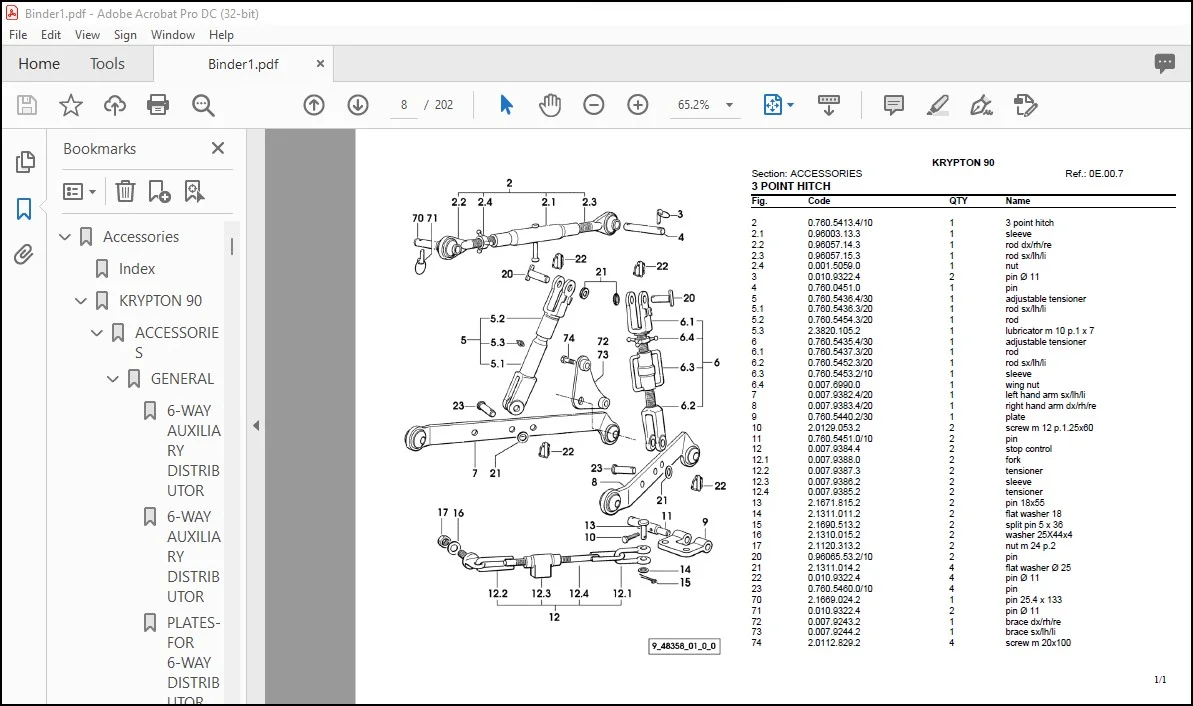This screenshot has height=706, width=1193.
Task: Select the Accessories bookmark
Action: (x=141, y=237)
